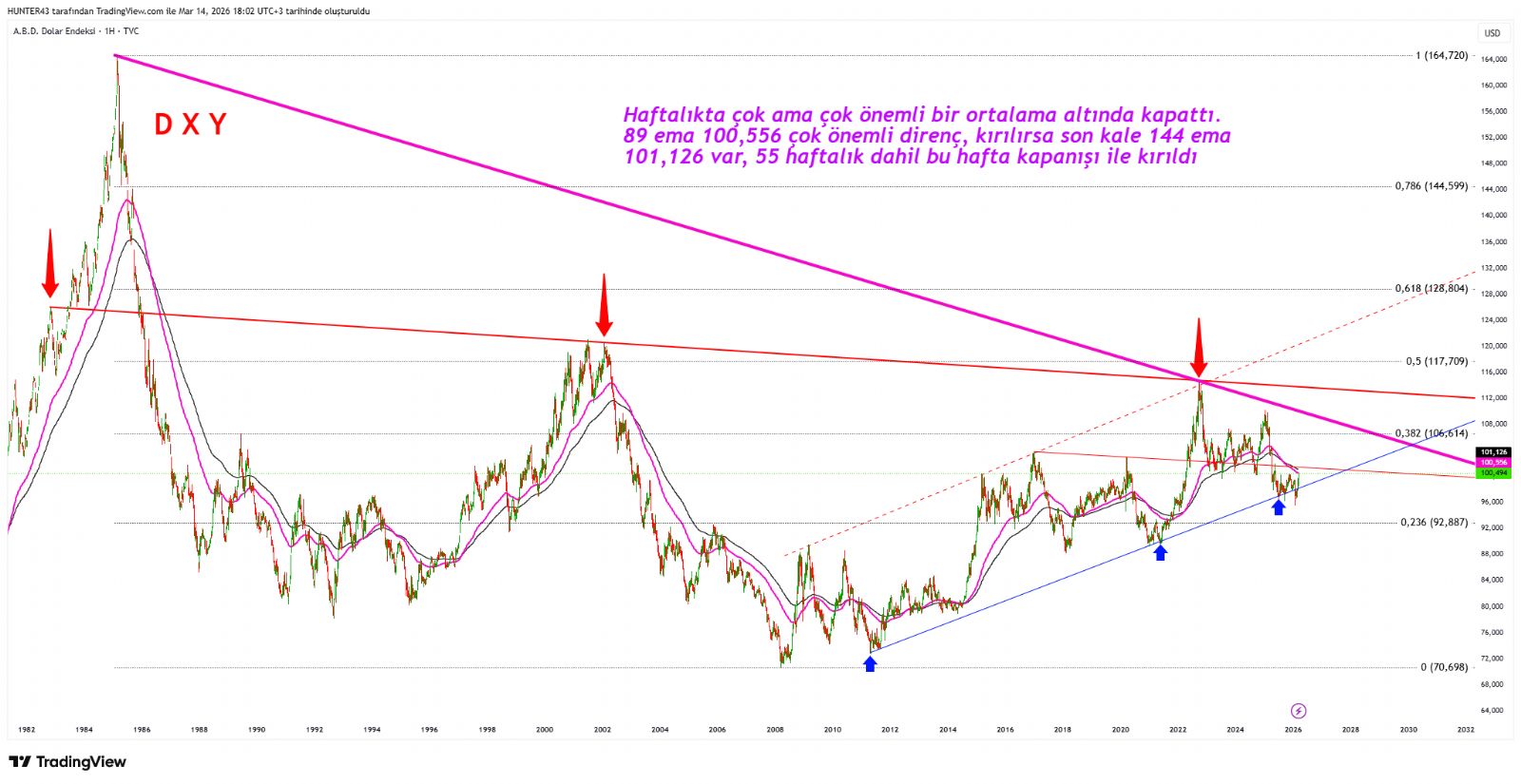Select the magenta Haftalıkta annotation text
This screenshot has height=784, width=1521.
(x=927, y=136)
